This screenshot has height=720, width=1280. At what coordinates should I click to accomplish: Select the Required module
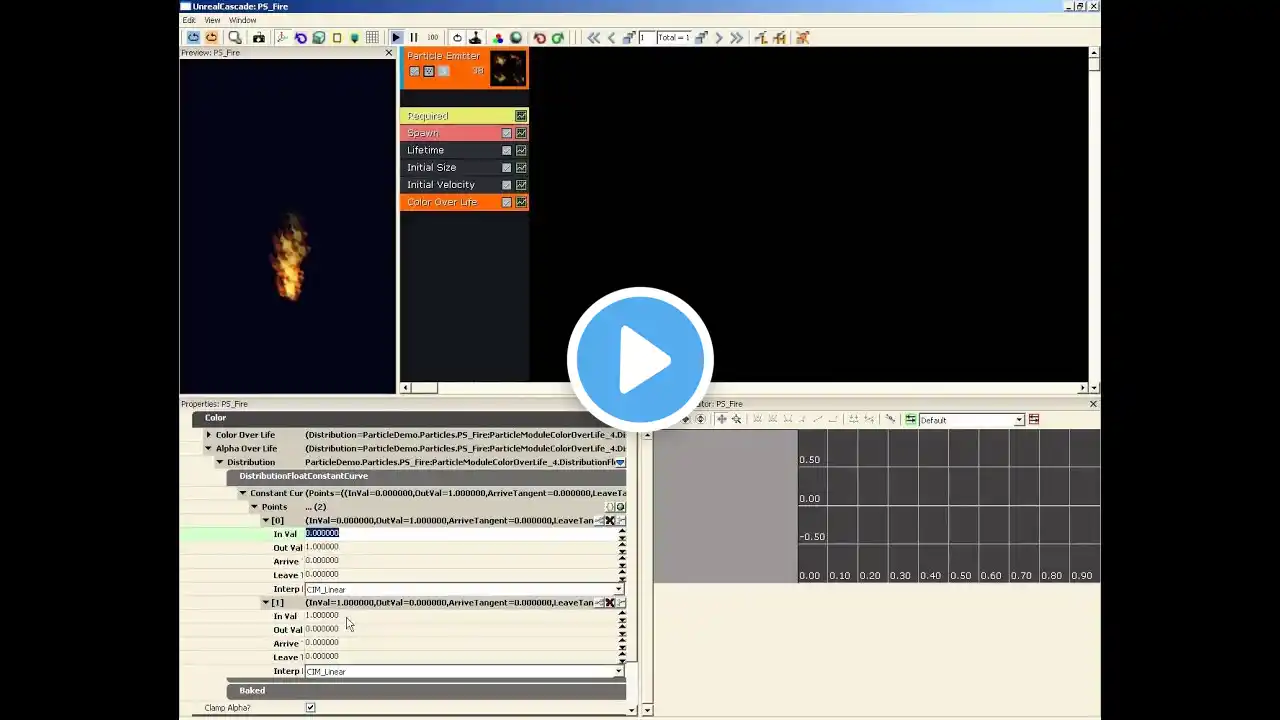tap(464, 116)
